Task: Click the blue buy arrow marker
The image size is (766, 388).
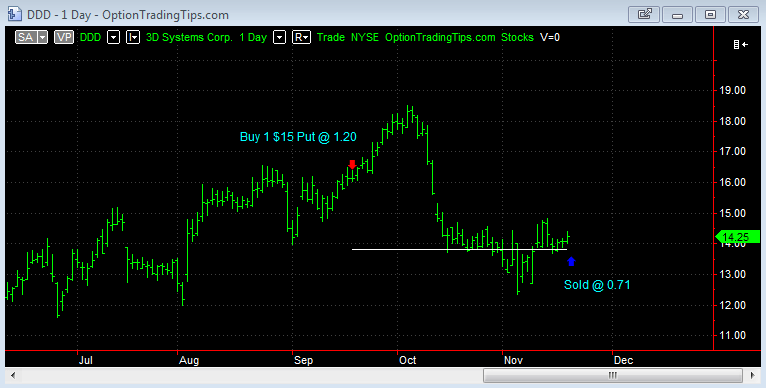Action: (x=572, y=261)
